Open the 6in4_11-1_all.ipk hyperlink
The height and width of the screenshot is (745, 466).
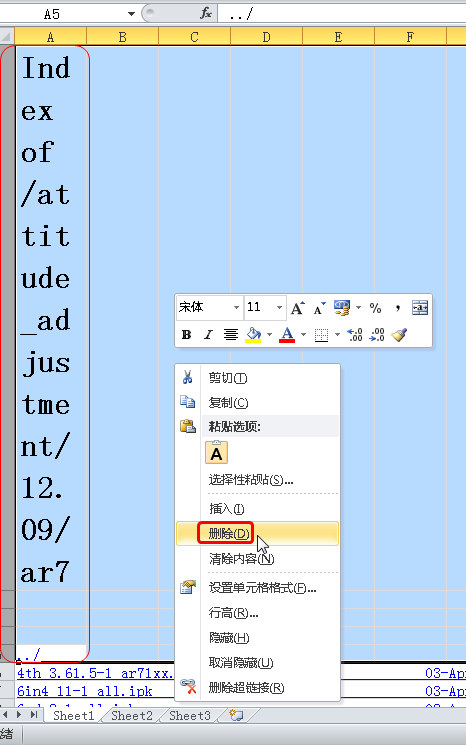point(85,691)
